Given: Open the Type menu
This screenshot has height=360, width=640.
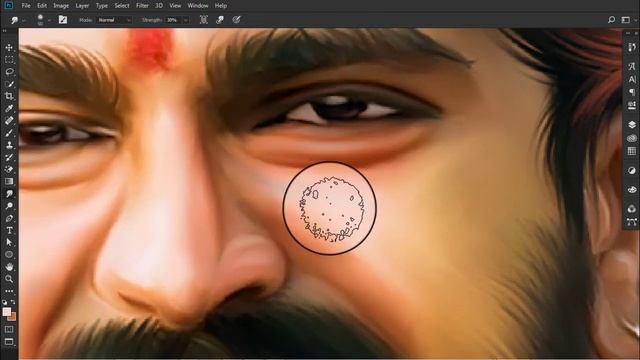Looking at the screenshot, I should coord(102,6).
